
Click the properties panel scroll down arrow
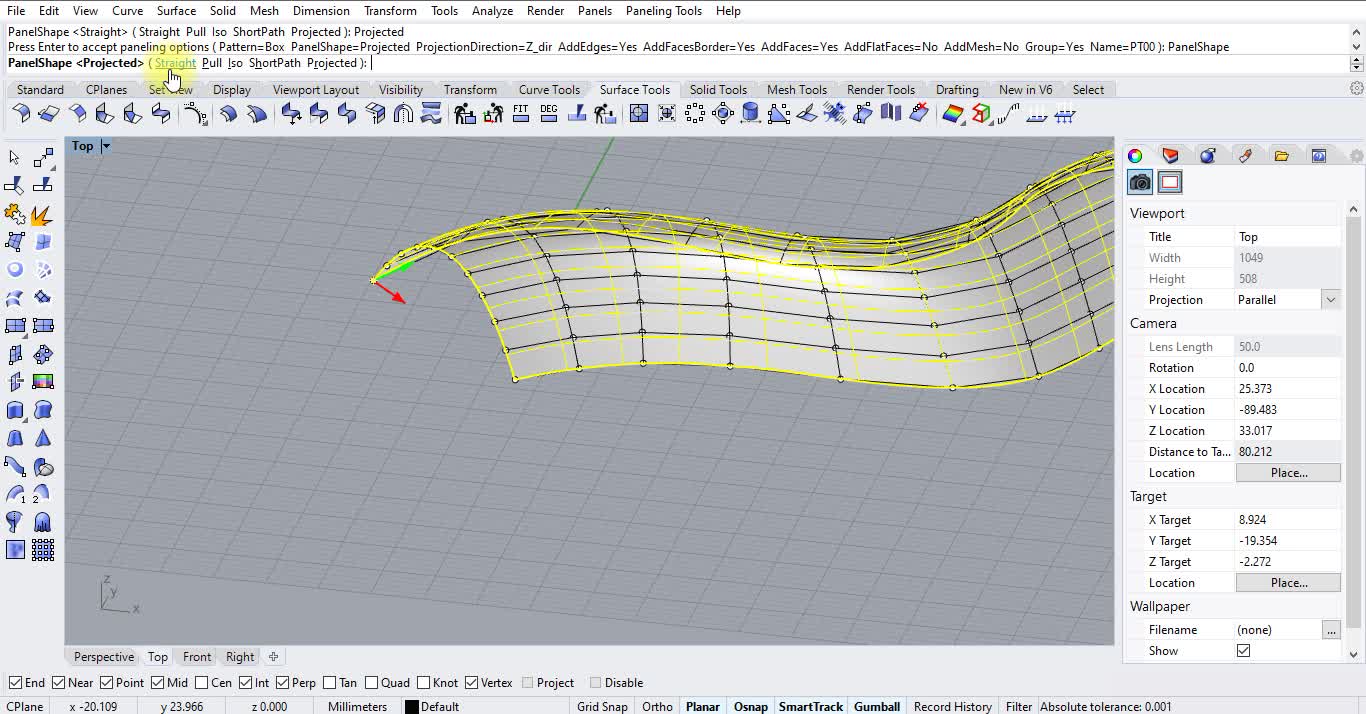(x=1353, y=655)
